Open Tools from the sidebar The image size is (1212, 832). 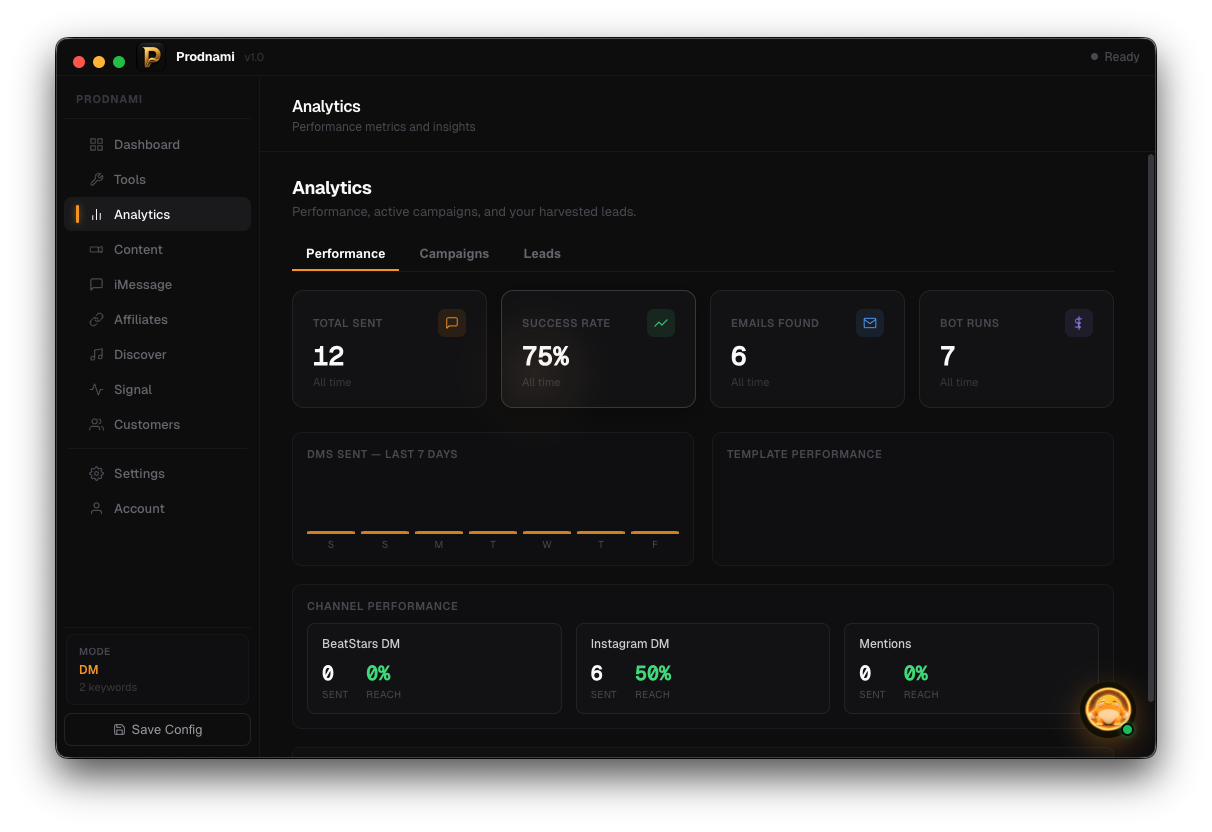coord(158,180)
